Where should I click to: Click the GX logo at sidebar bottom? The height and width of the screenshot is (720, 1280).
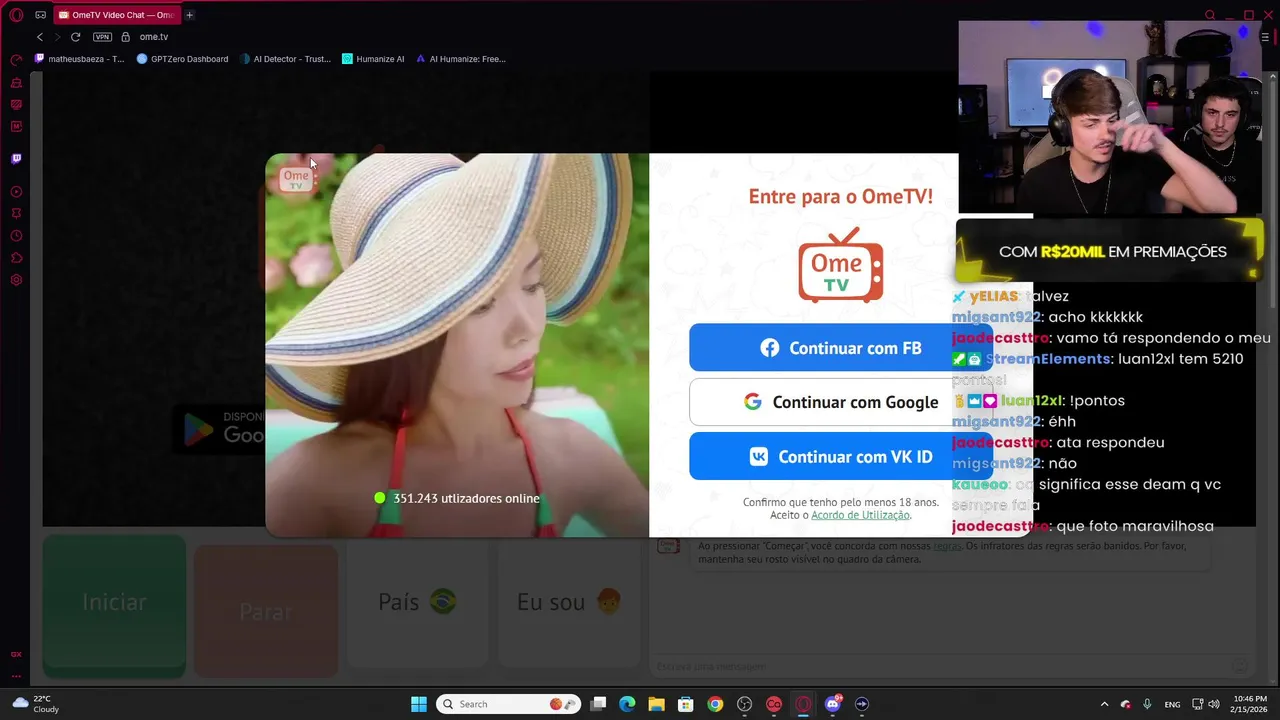16,654
